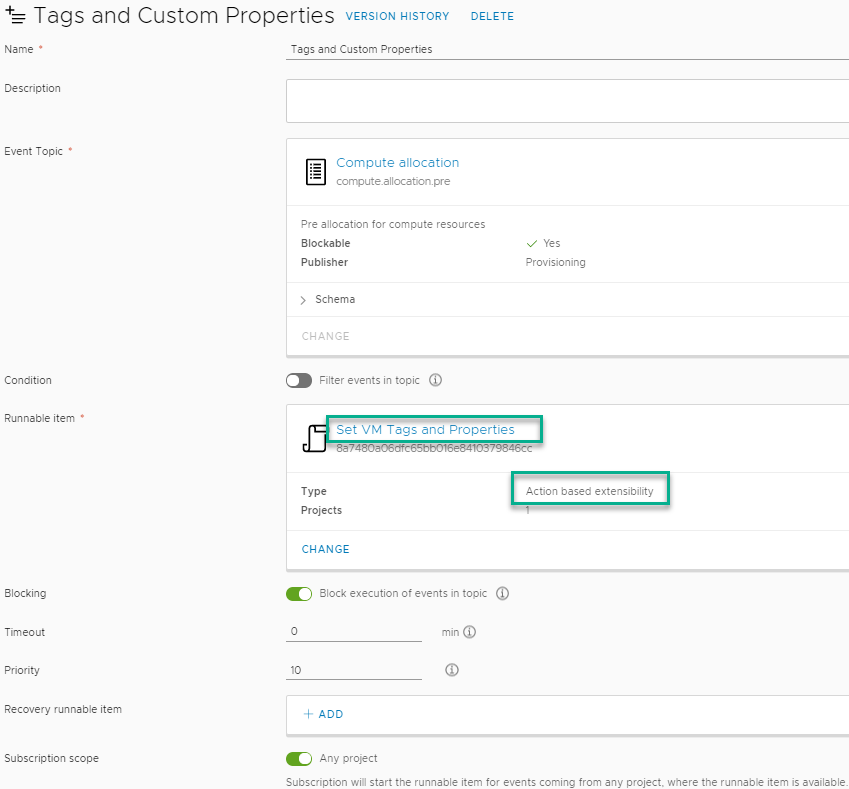The image size is (849, 789).
Task: Click the script icon for the runnable item
Action: click(x=315, y=438)
